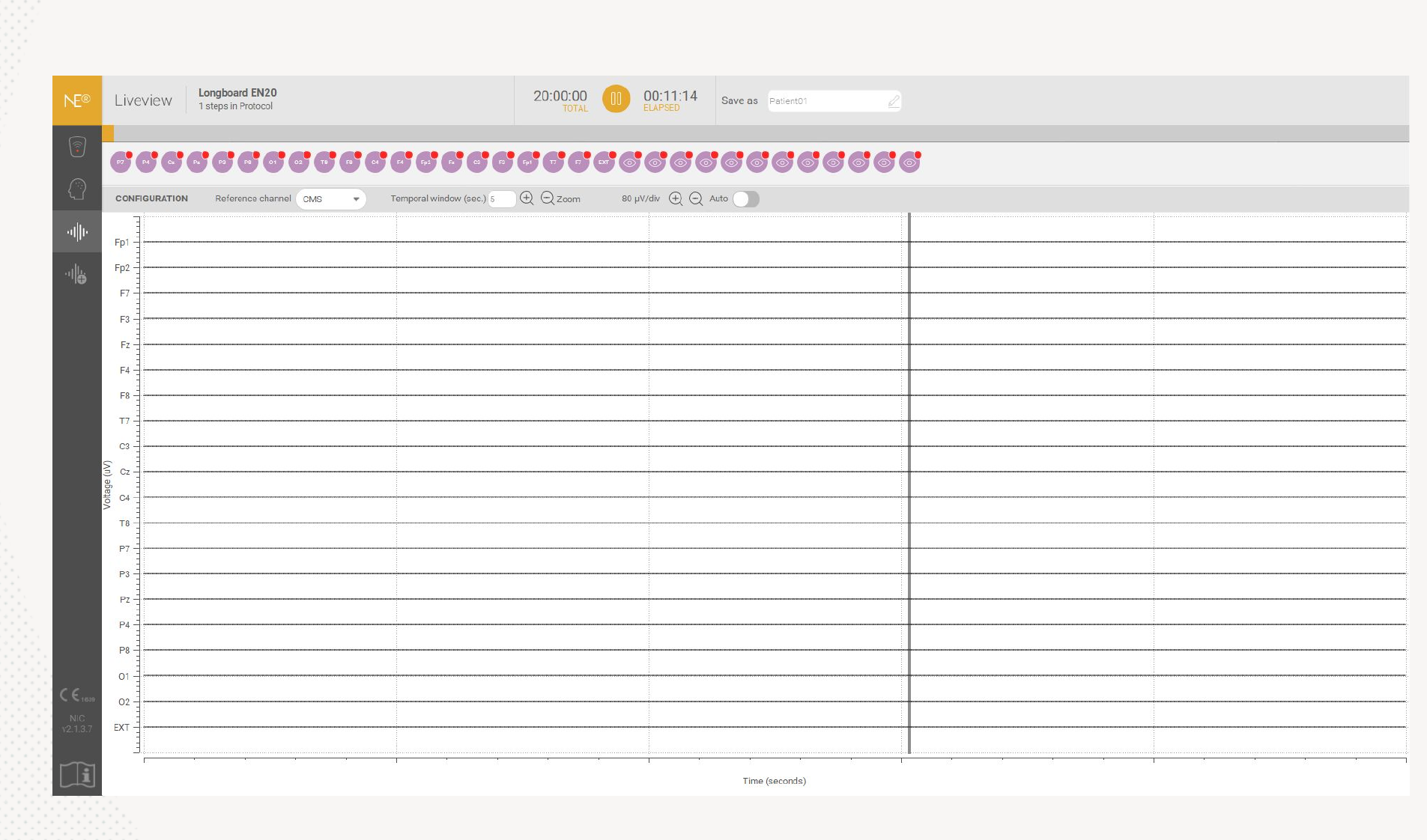Open the Reference channel CMS dropdown
The image size is (1427, 840).
331,199
